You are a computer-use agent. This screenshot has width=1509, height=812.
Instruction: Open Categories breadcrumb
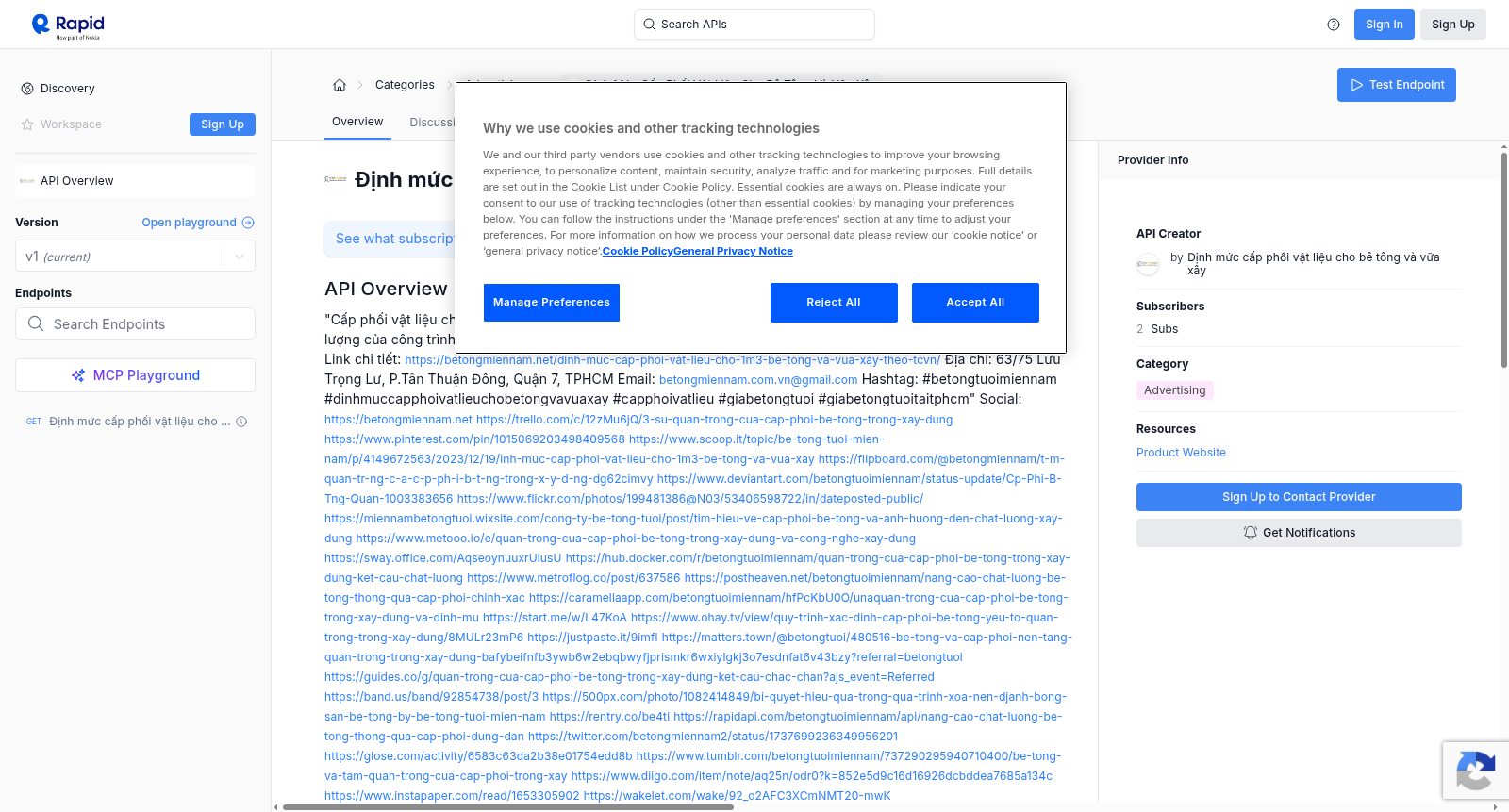tap(405, 85)
